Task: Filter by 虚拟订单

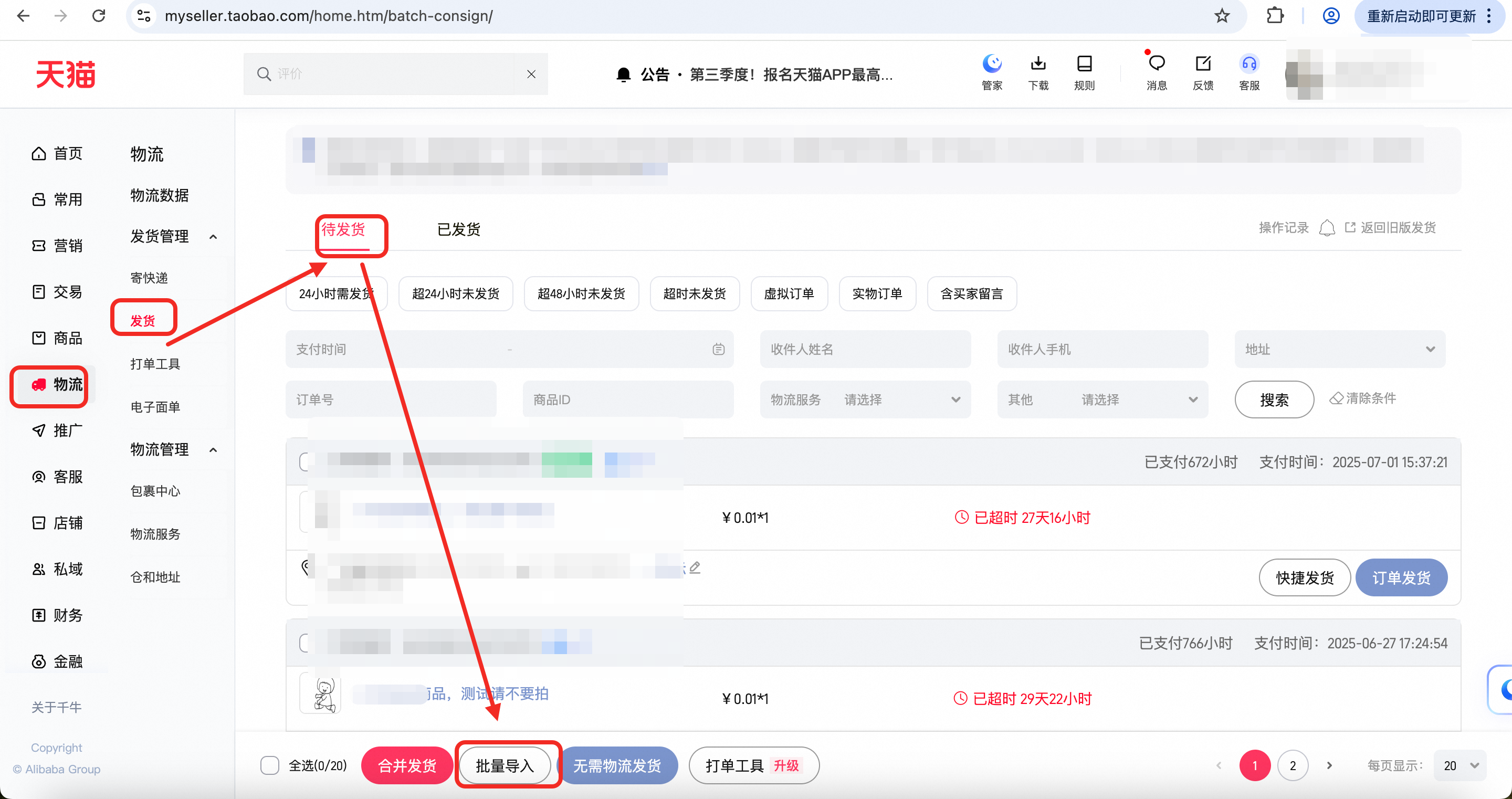Action: click(789, 293)
